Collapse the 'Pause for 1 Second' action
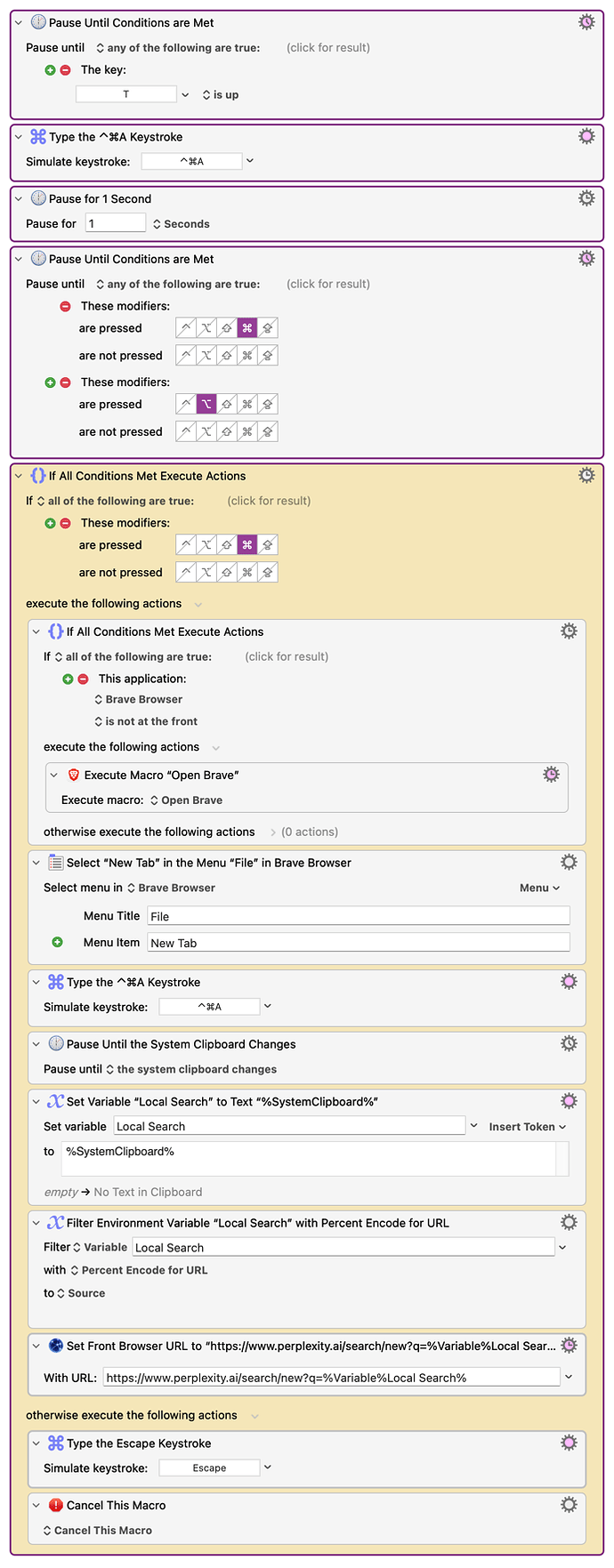 point(19,199)
